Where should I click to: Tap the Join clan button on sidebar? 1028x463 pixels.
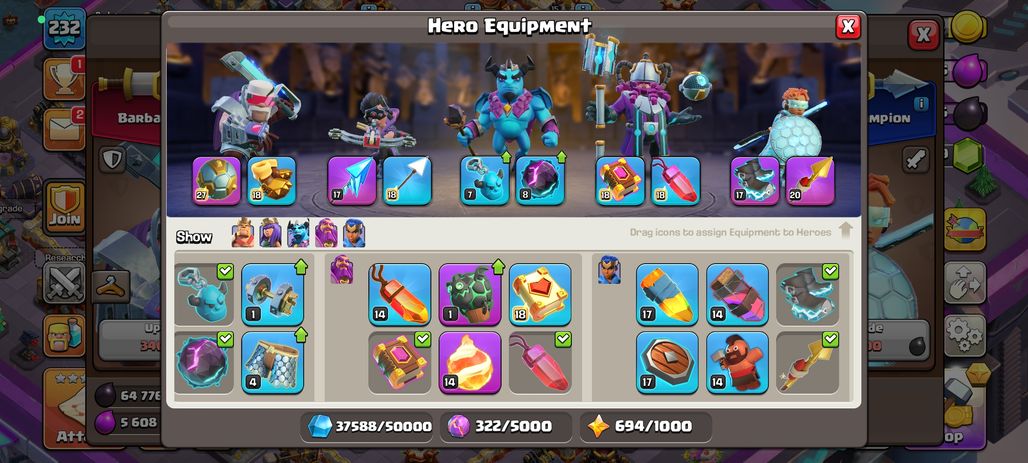coord(64,209)
